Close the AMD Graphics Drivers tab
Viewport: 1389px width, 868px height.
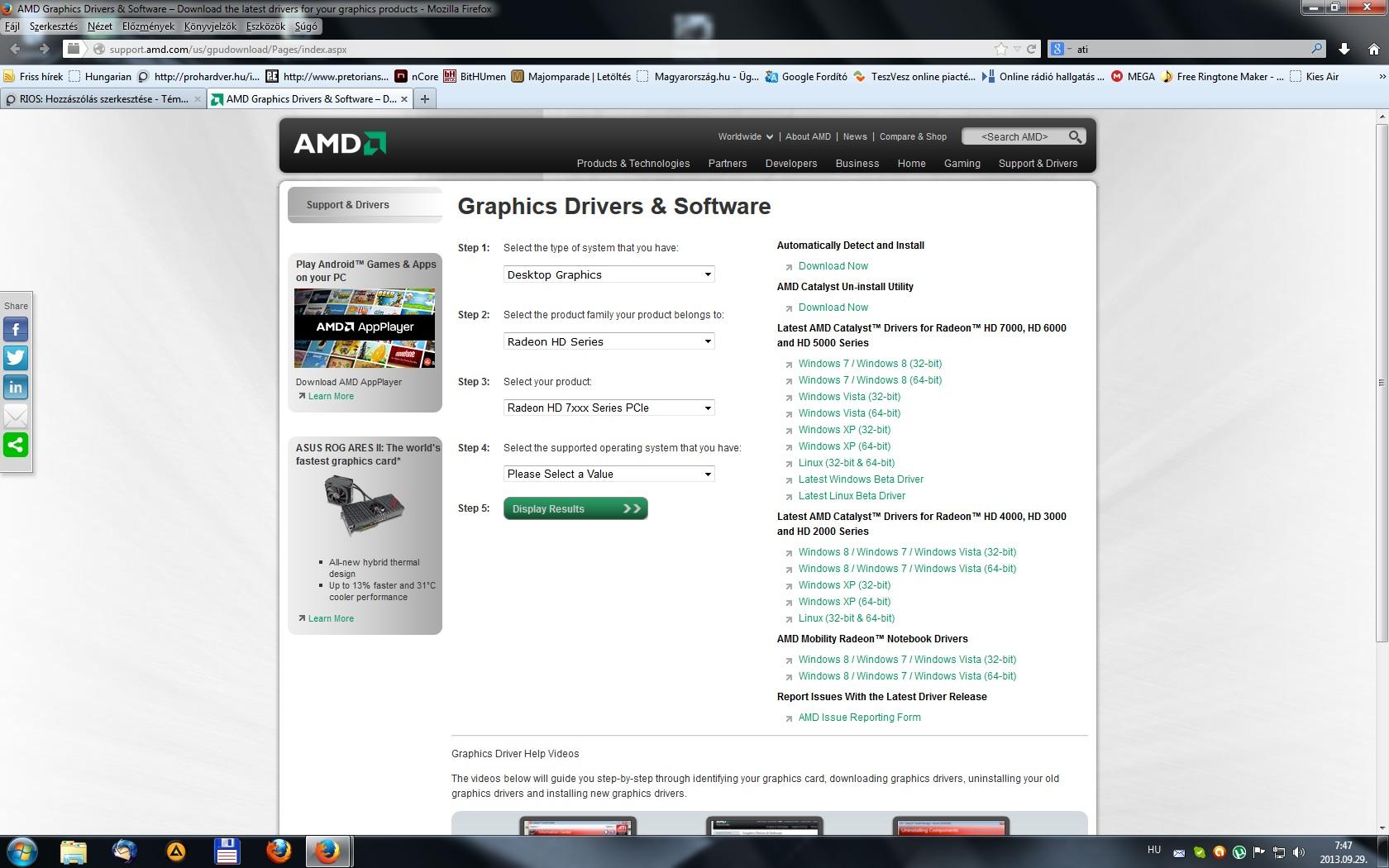pyautogui.click(x=404, y=99)
